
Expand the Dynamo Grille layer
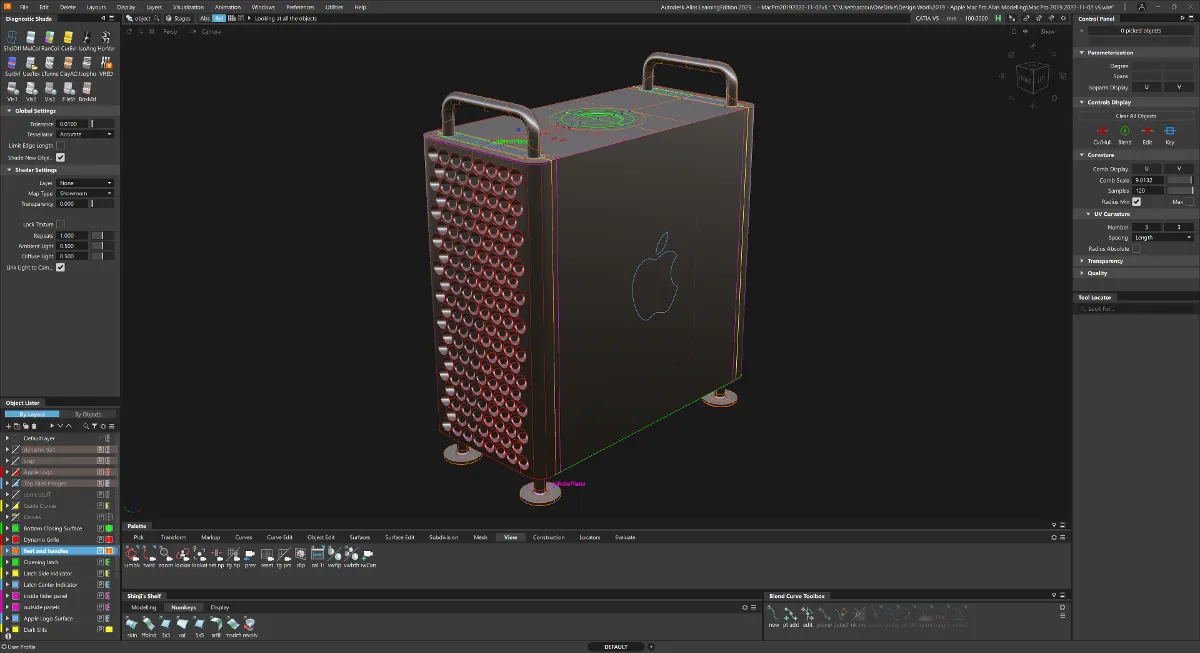coord(7,539)
